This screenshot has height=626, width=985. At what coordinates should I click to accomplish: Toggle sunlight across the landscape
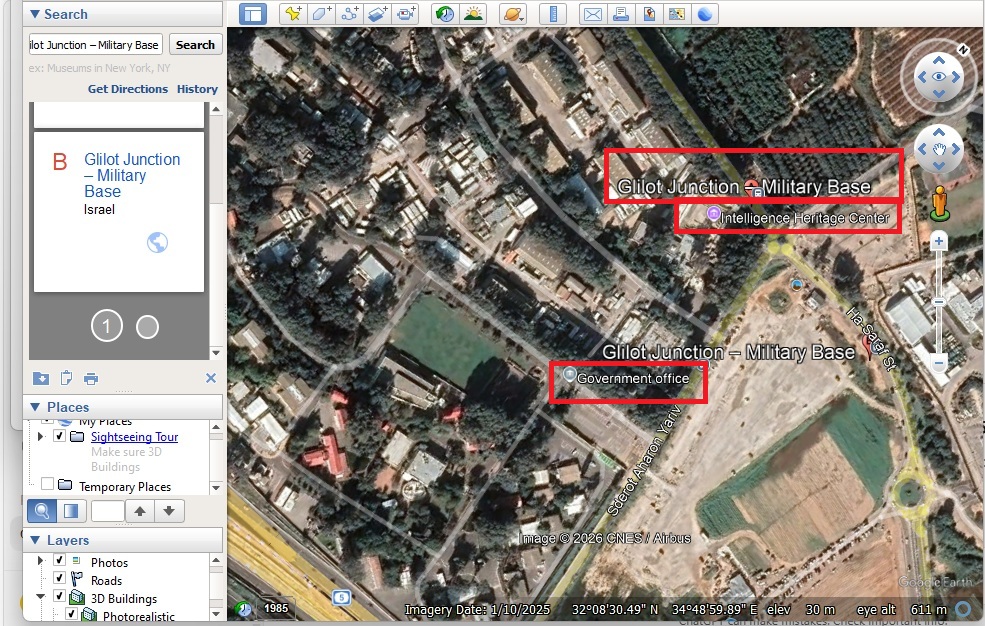point(472,14)
